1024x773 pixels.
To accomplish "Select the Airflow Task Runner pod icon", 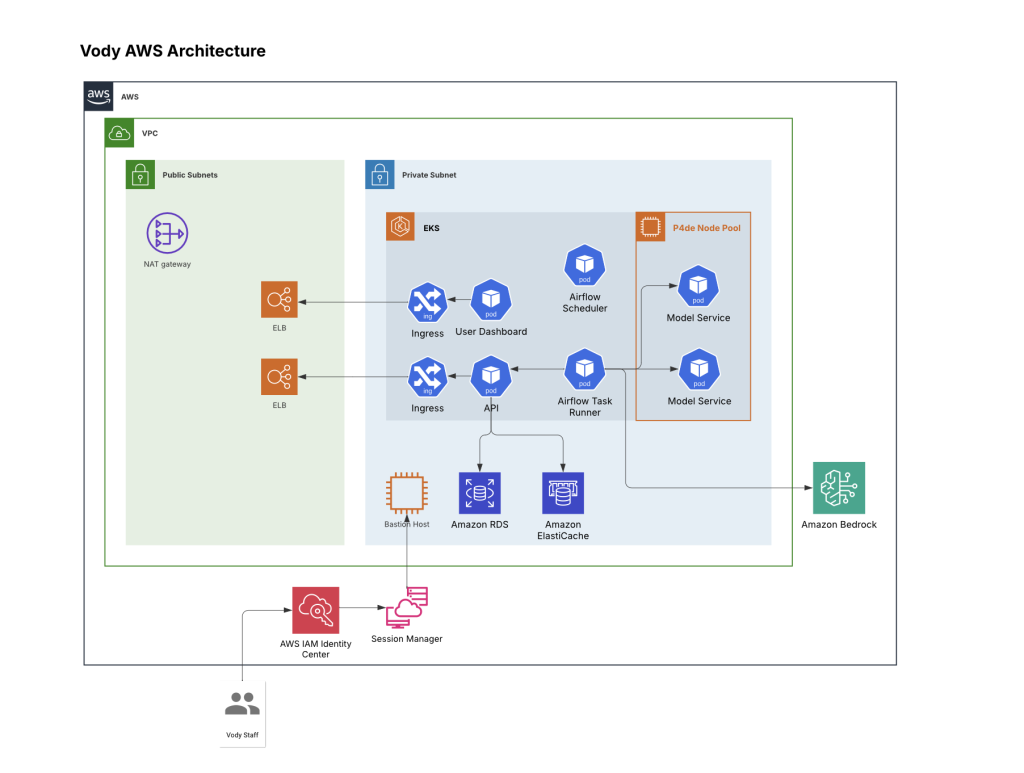I will pyautogui.click(x=584, y=369).
